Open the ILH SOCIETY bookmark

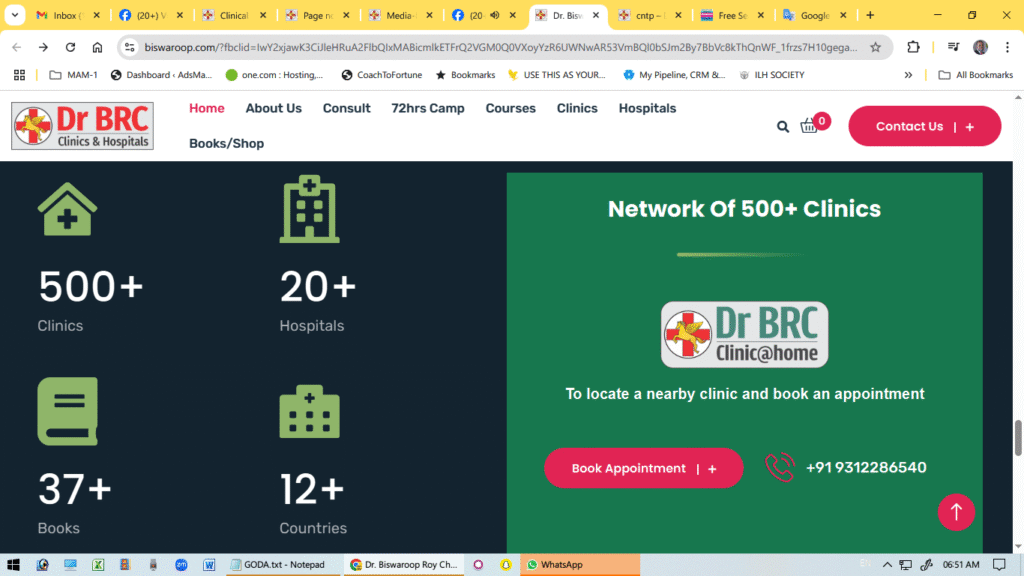[x=771, y=75]
